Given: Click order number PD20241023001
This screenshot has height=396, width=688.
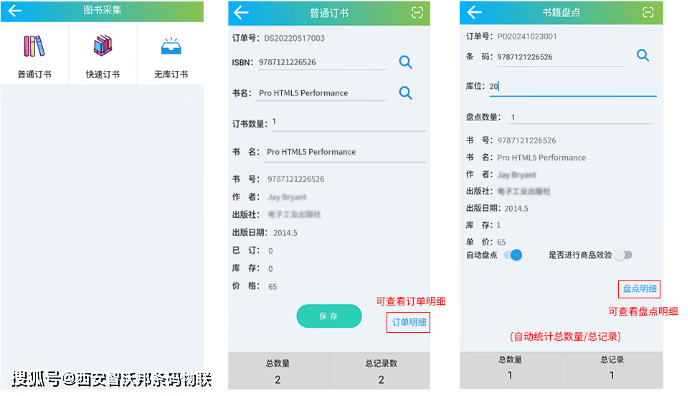Looking at the screenshot, I should pos(527,36).
